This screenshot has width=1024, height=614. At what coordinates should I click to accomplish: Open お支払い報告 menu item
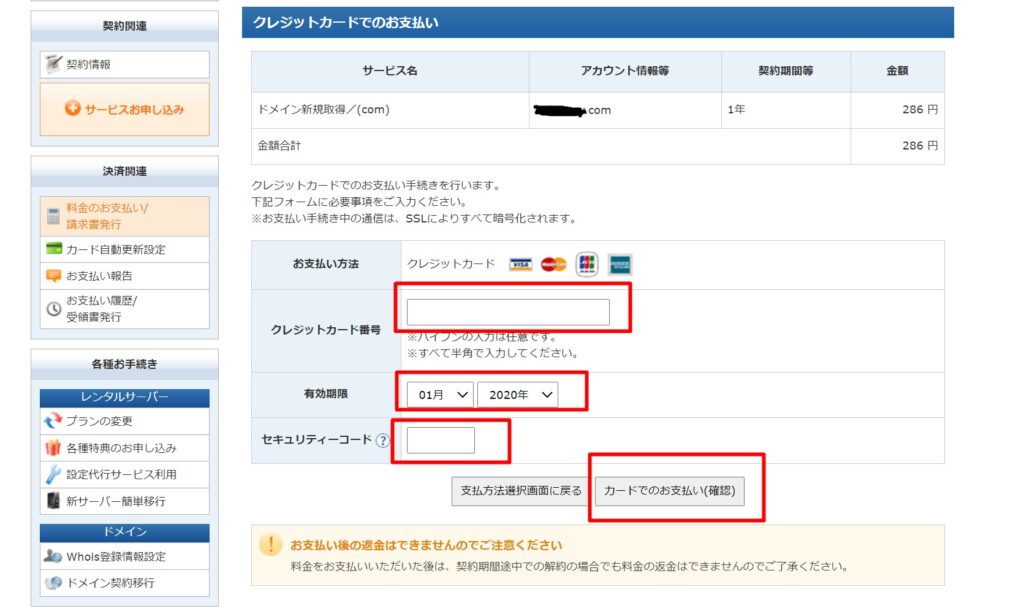(x=125, y=276)
